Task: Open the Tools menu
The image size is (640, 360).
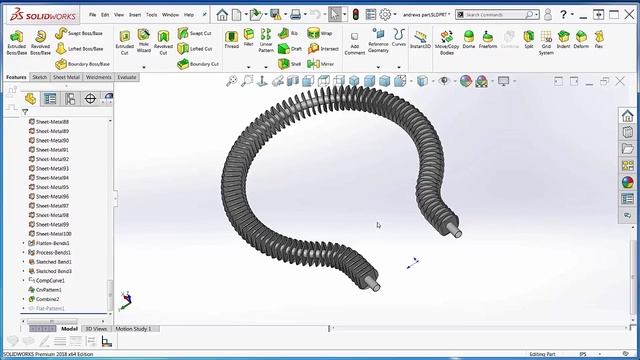Action: (x=151, y=15)
